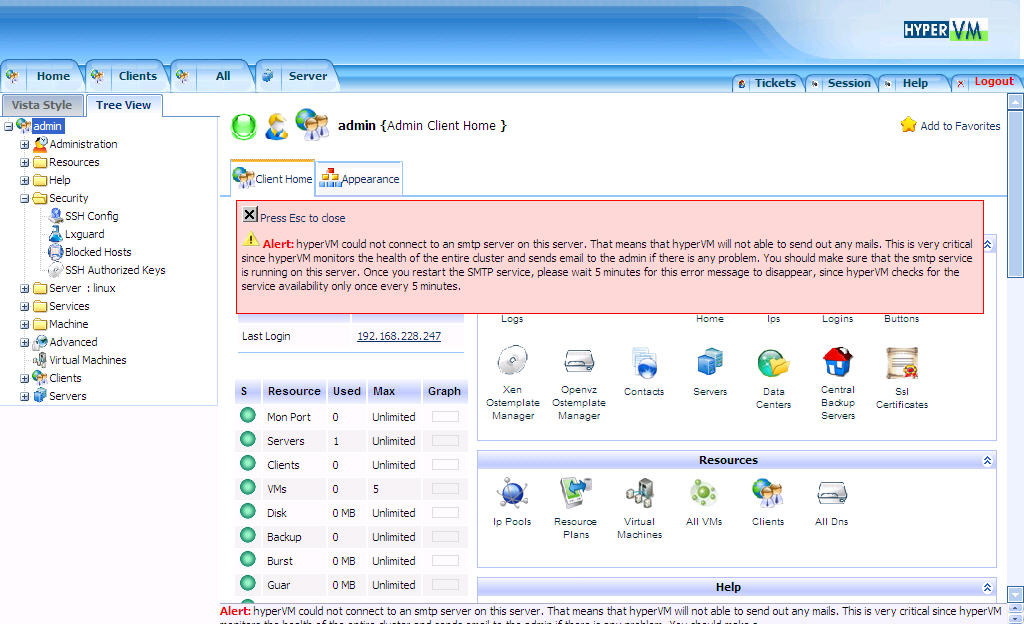The width and height of the screenshot is (1024, 624).
Task: Open the Appearance tab
Action: tap(360, 179)
